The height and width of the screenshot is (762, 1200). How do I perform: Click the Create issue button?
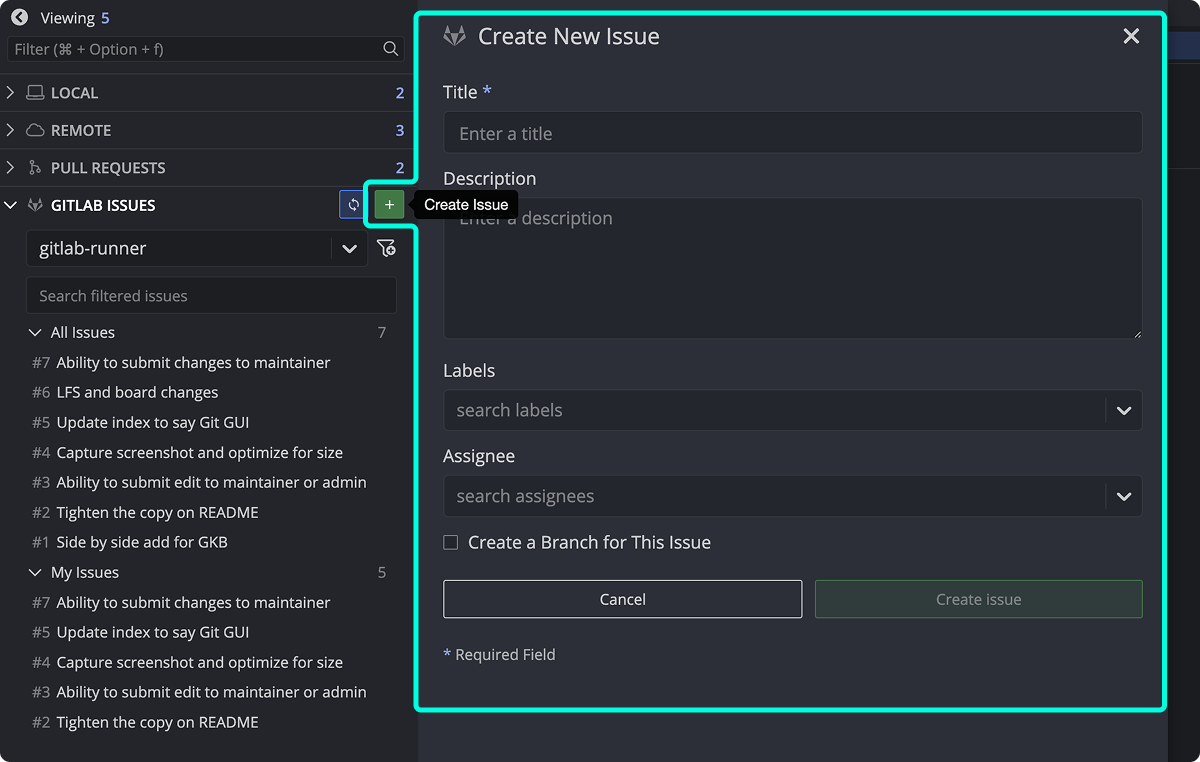point(978,599)
